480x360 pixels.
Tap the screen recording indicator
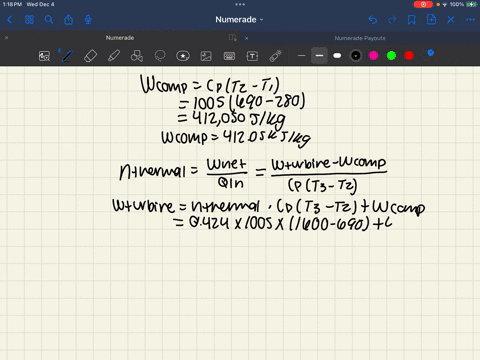click(x=423, y=4)
